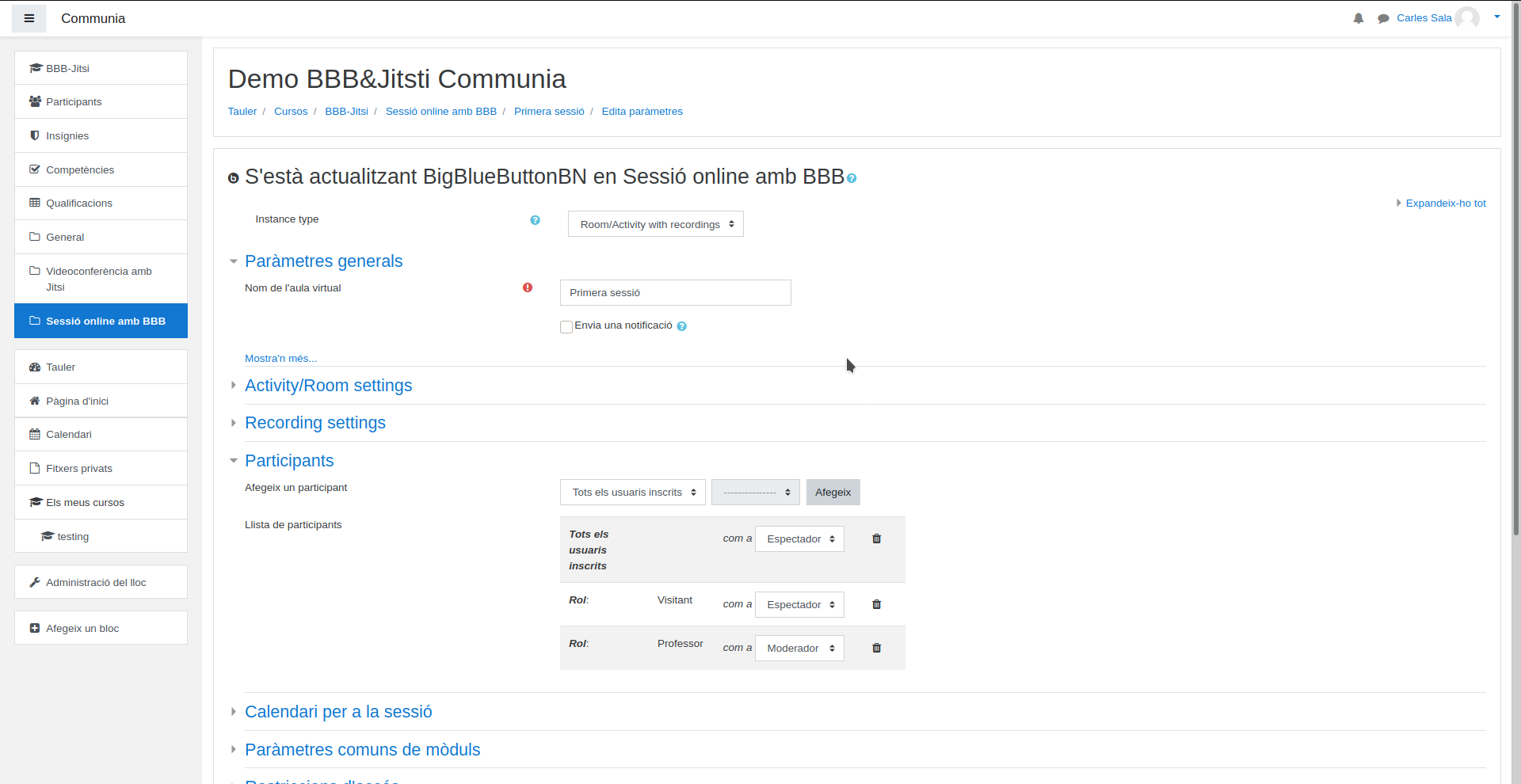The width and height of the screenshot is (1521, 784).
Task: Go to Cursos breadcrumb
Action: pos(291,112)
